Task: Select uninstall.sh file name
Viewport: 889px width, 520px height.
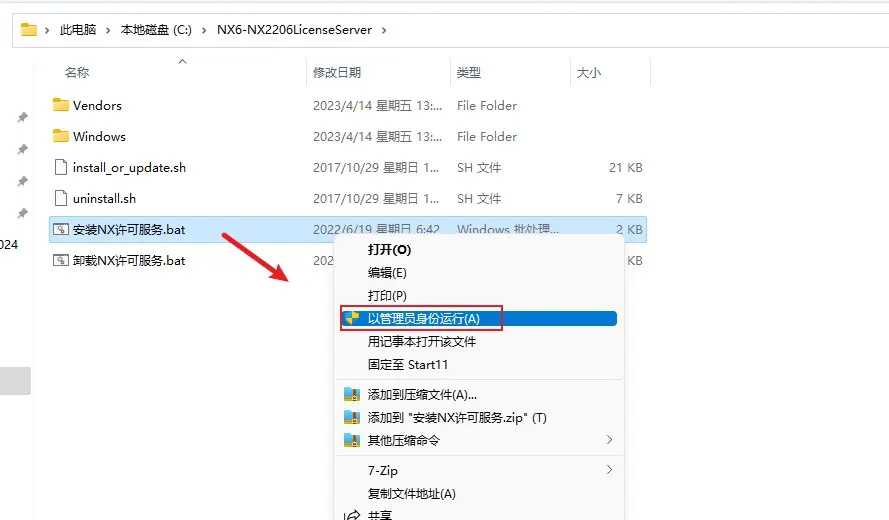Action: click(104, 199)
